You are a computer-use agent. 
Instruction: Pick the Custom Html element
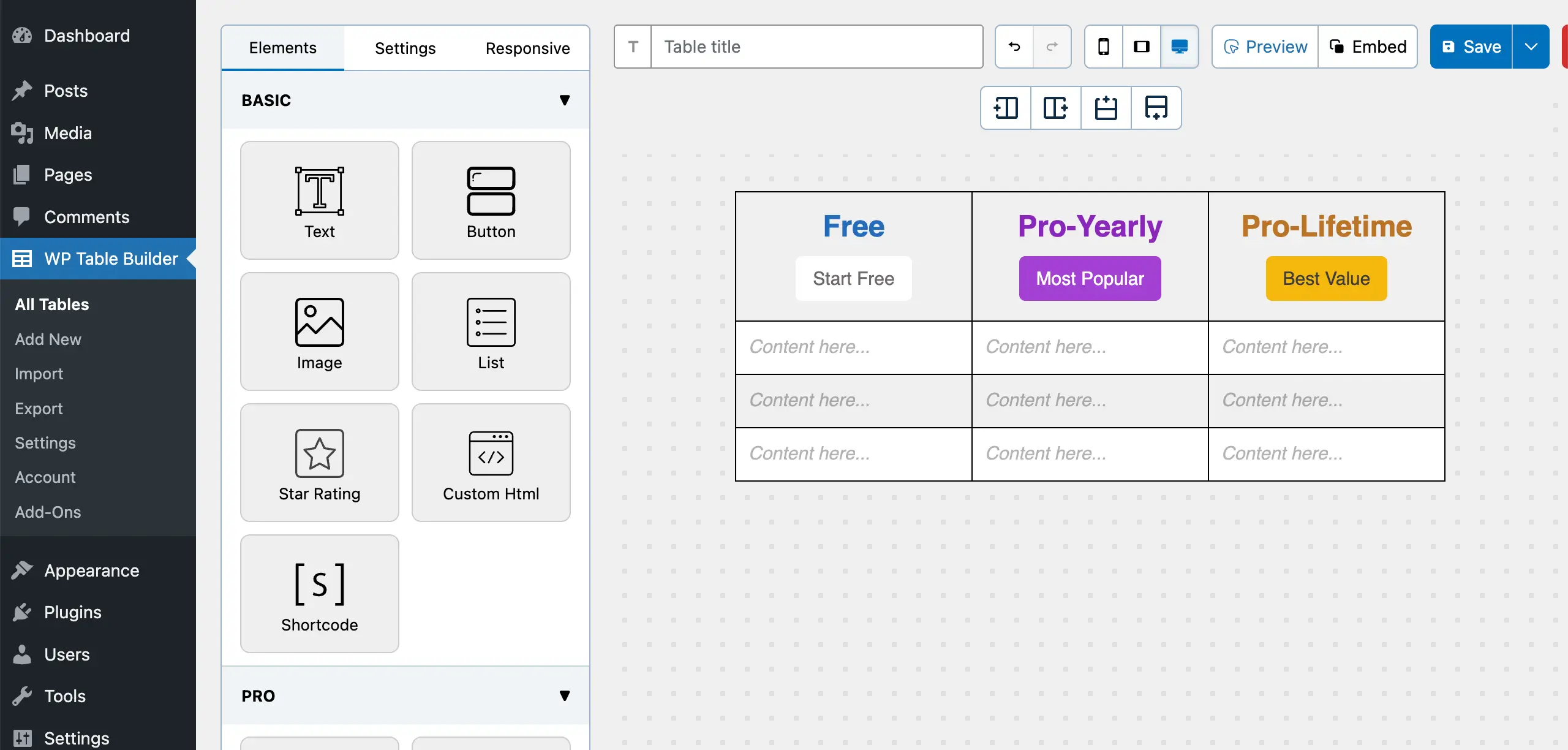[491, 463]
